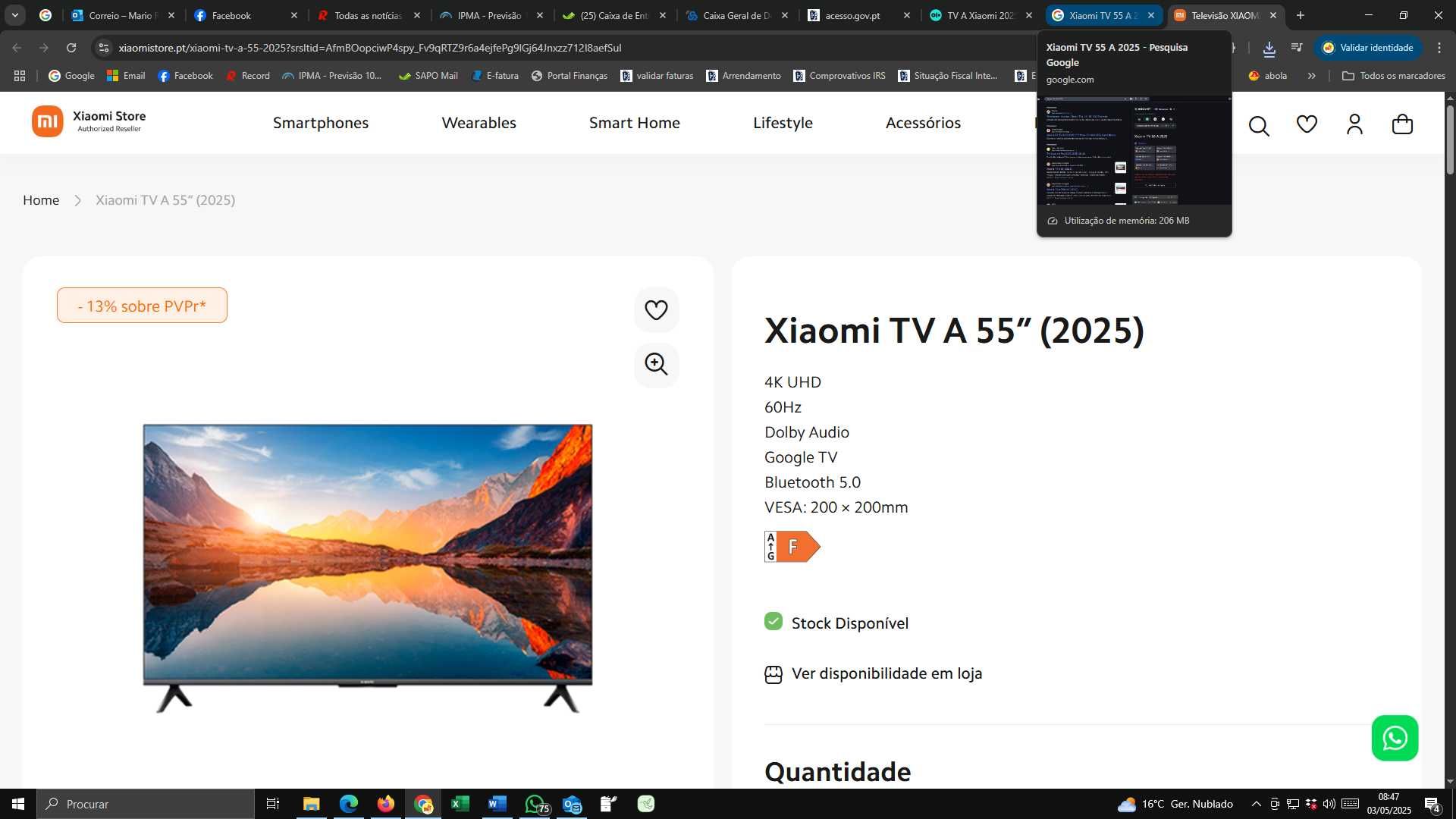Open the shopping bag cart icon
Image resolution: width=1456 pixels, height=819 pixels.
click(x=1402, y=124)
